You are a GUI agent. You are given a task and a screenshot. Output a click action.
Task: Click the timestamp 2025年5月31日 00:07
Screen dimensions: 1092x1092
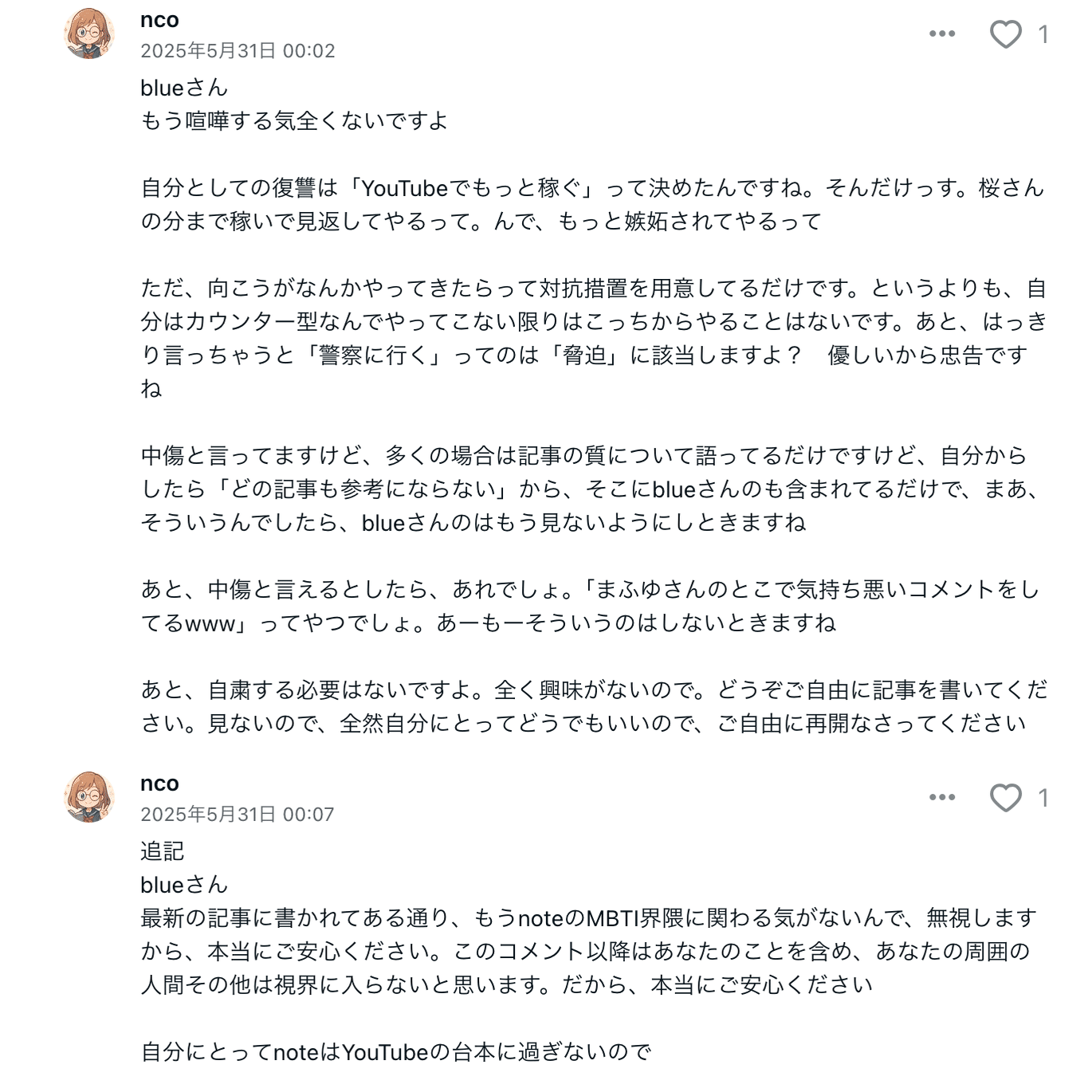click(238, 815)
